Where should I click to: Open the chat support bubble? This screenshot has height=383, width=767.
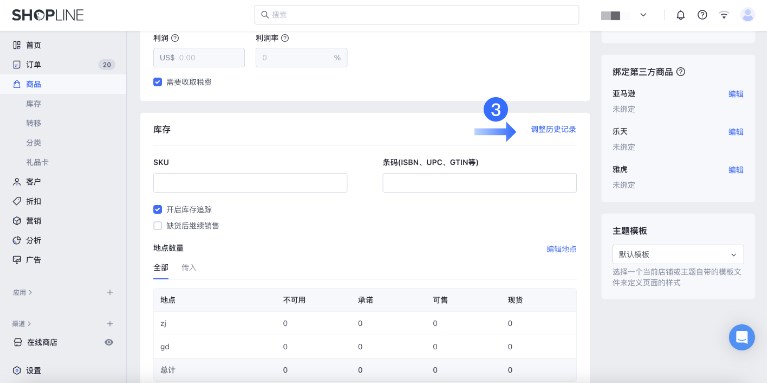coord(742,337)
